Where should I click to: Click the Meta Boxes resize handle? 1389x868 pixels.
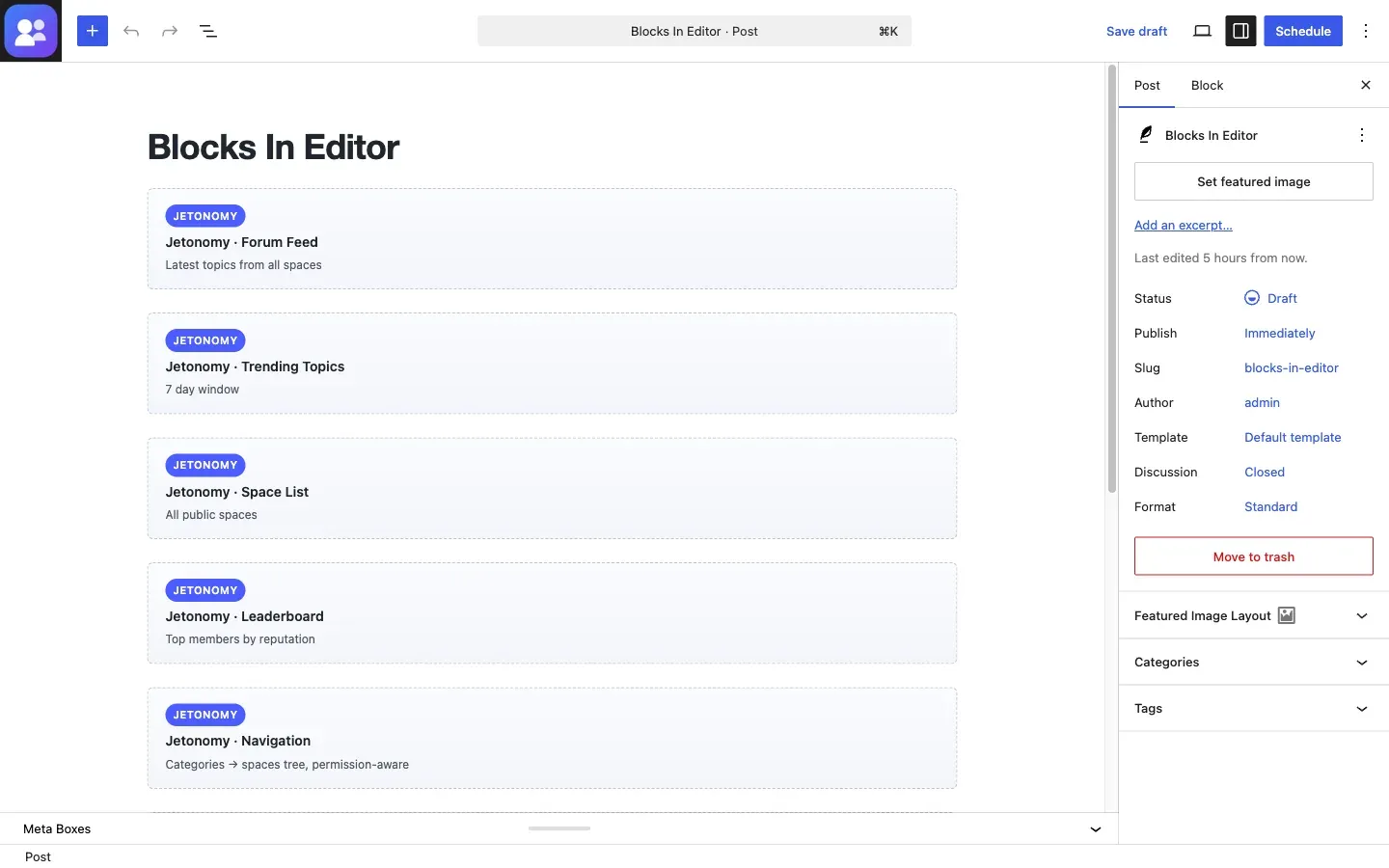[559, 828]
